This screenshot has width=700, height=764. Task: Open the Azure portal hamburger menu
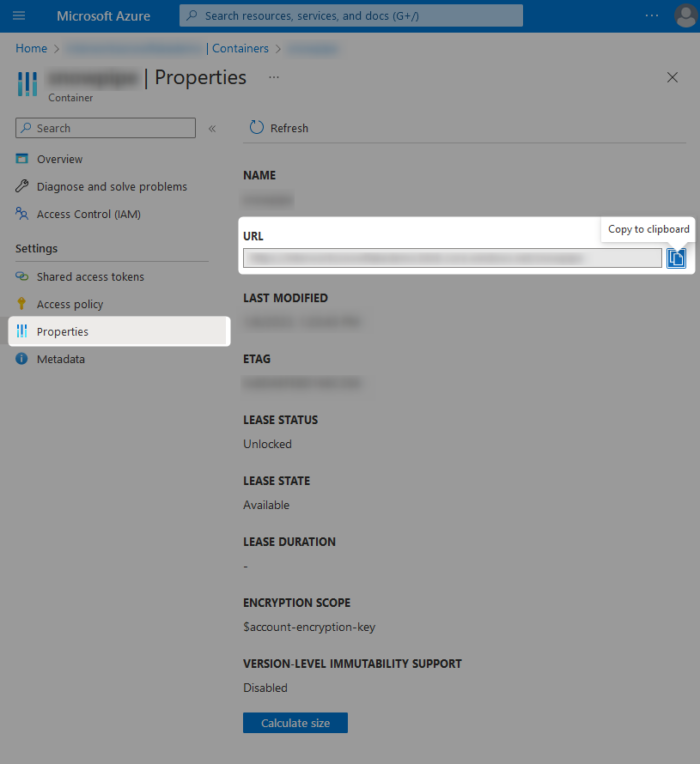pyautogui.click(x=19, y=16)
